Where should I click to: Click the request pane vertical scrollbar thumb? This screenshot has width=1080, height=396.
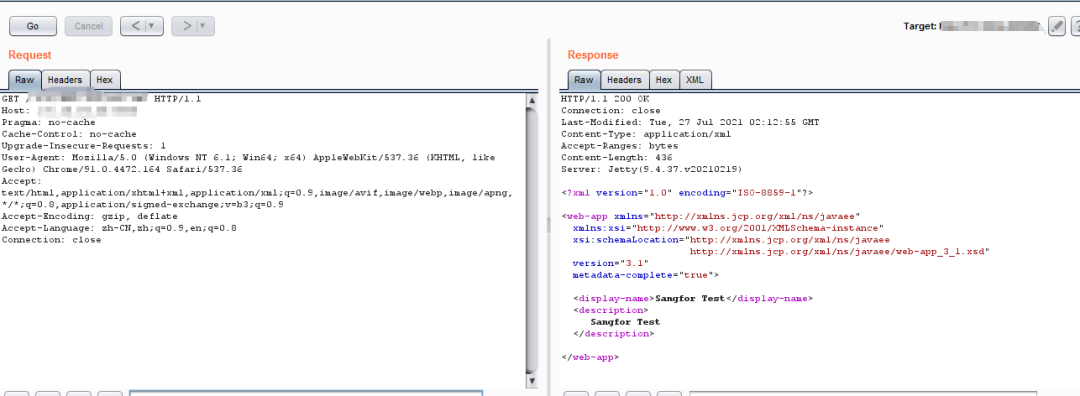[x=531, y=240]
